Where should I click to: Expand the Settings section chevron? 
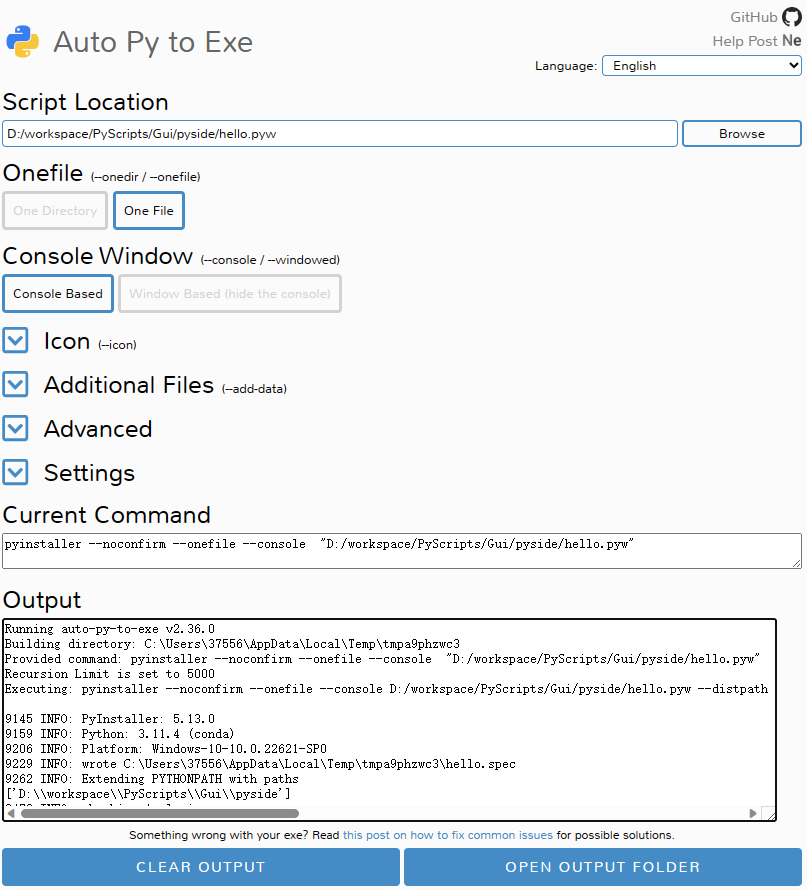15,472
